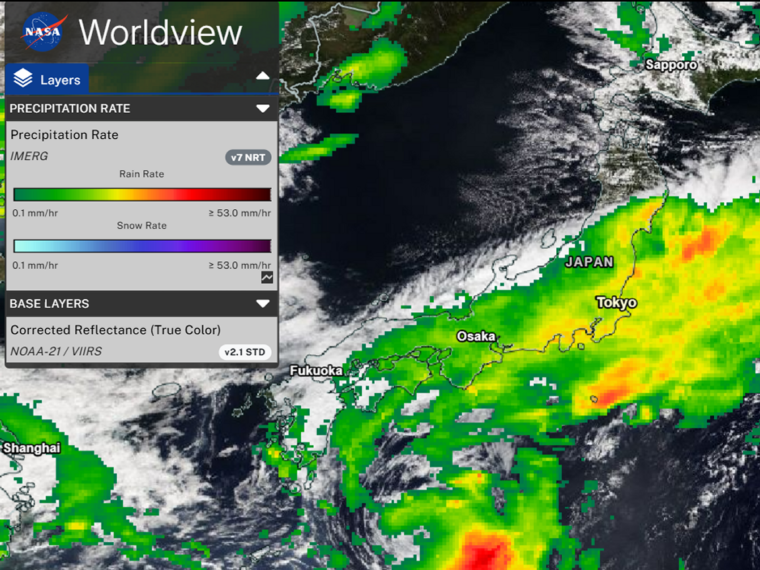The image size is (760, 570).
Task: Click the Sapporo map label
Action: pos(671,65)
